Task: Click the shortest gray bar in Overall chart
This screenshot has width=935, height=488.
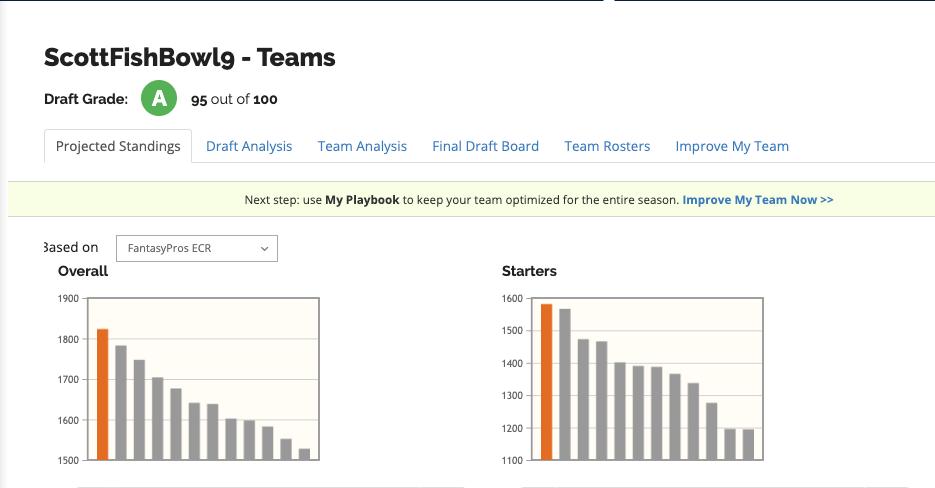Action: tap(304, 454)
